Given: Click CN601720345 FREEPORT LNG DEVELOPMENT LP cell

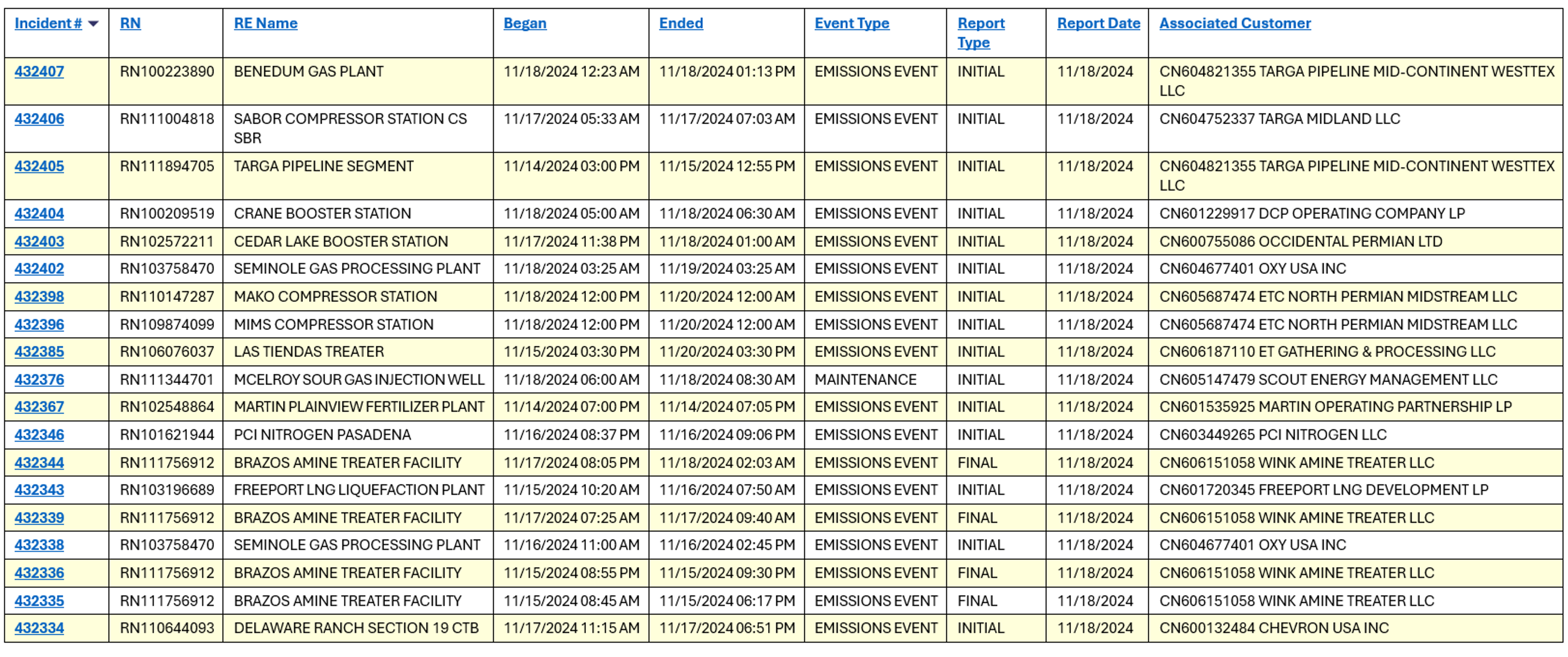Looking at the screenshot, I should (x=1356, y=490).
